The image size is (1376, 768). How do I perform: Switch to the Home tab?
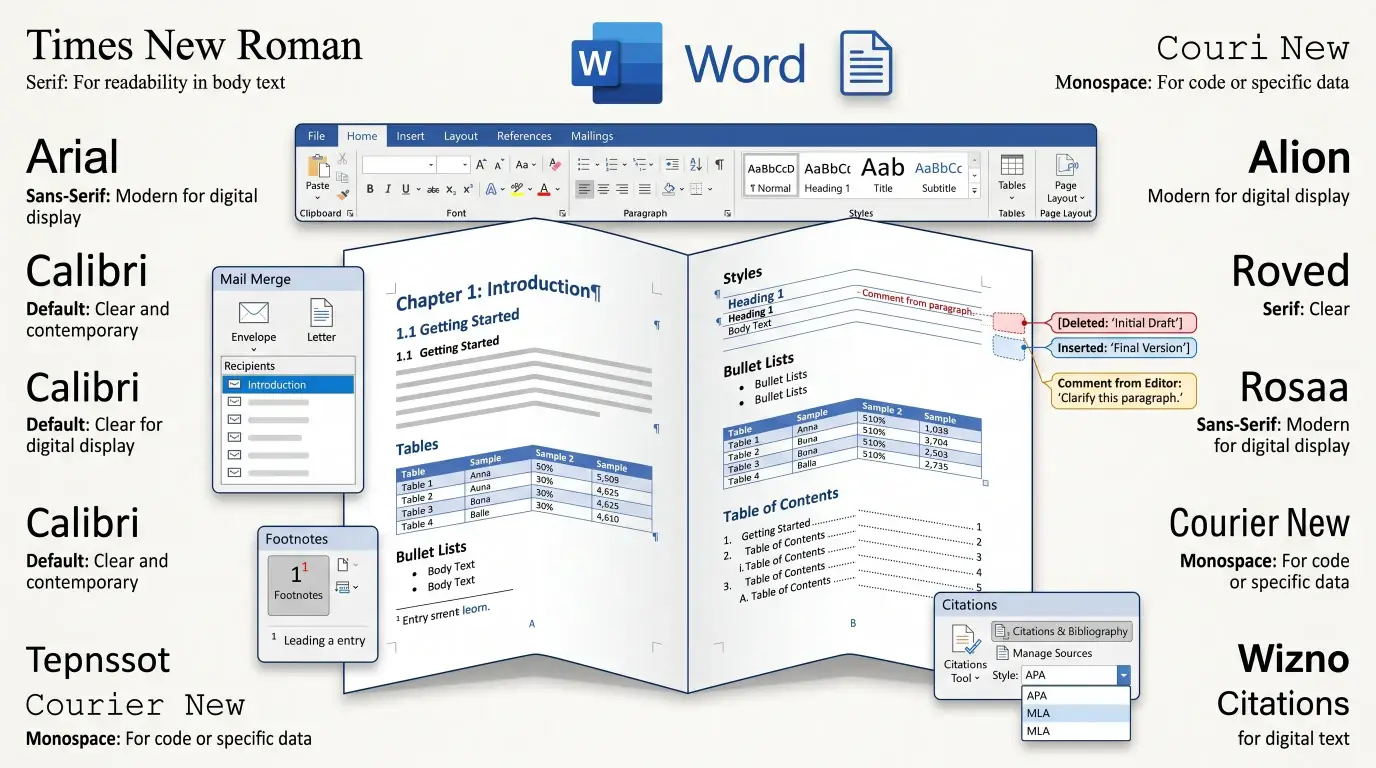coord(362,136)
